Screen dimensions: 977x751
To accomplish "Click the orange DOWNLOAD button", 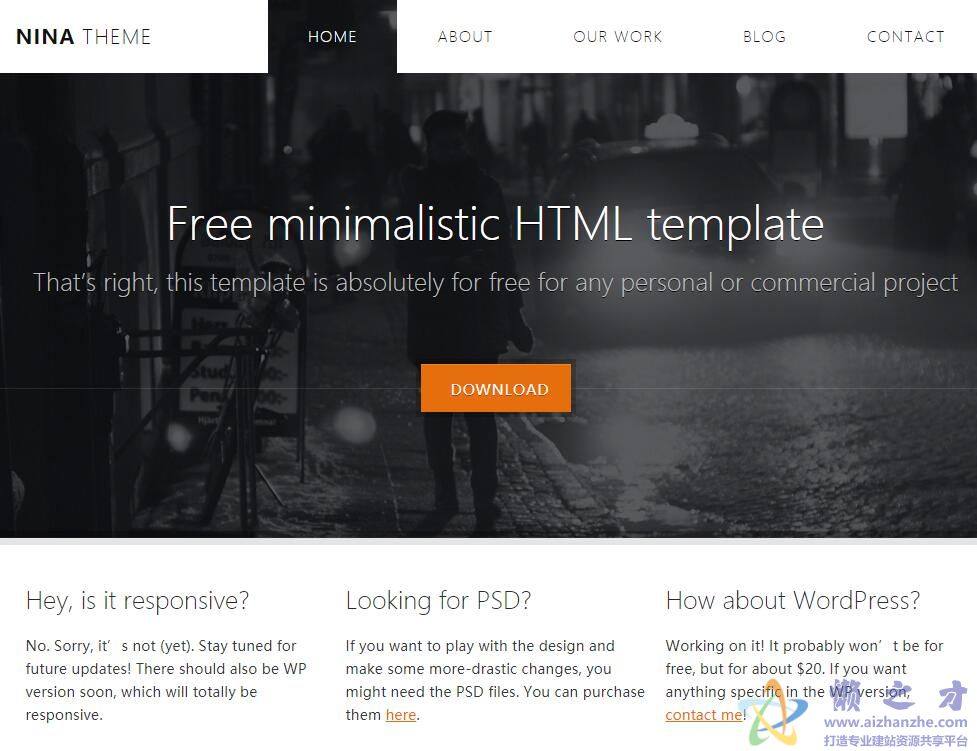I will point(496,388).
